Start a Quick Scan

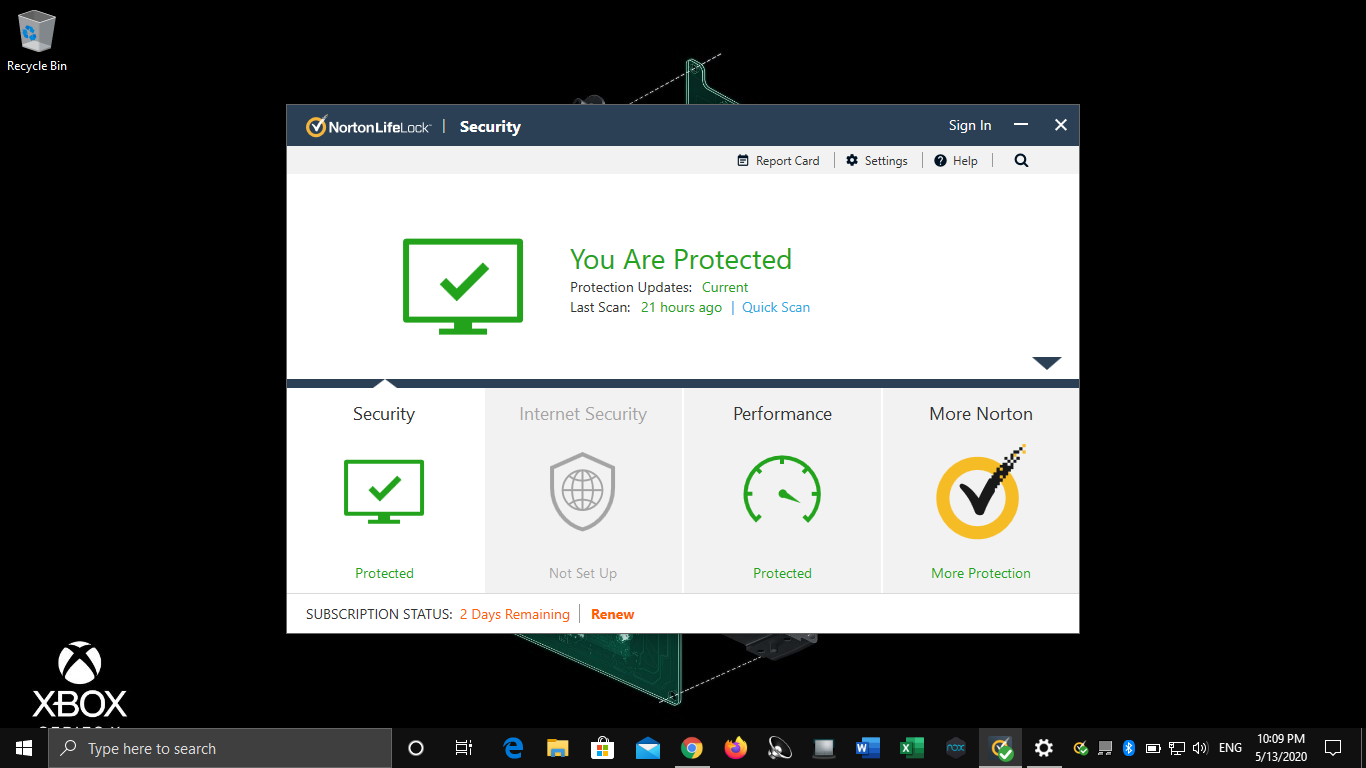[776, 307]
